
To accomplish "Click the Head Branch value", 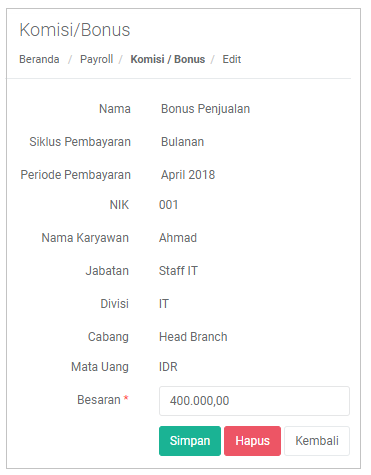I will coord(193,337).
